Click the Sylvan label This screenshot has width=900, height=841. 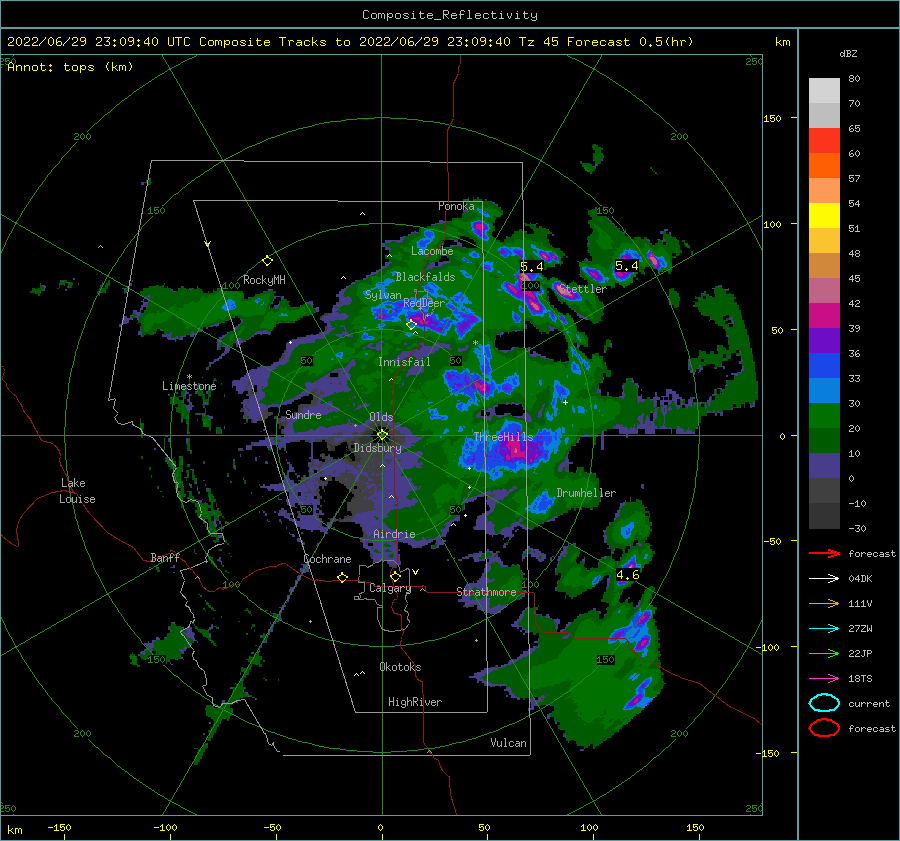pyautogui.click(x=383, y=295)
